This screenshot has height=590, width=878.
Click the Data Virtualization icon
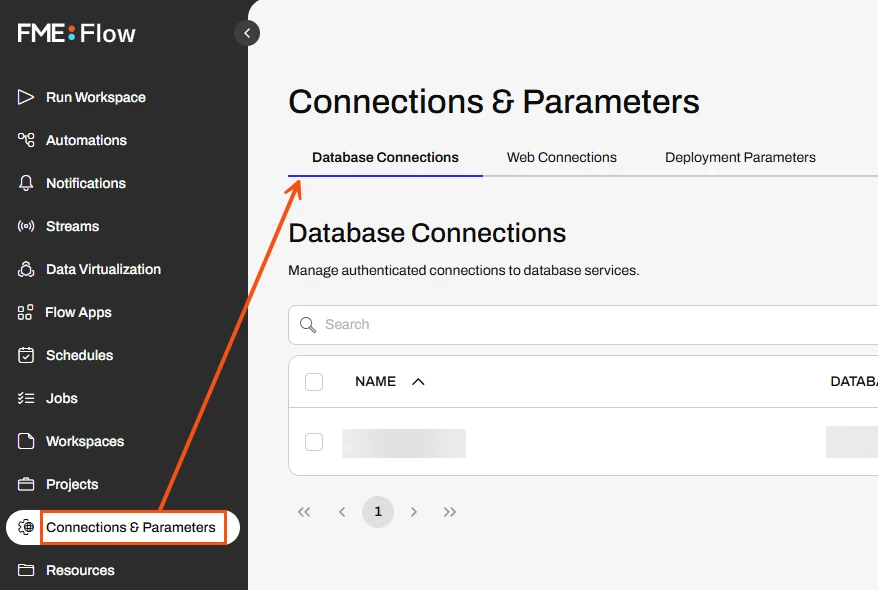26,269
